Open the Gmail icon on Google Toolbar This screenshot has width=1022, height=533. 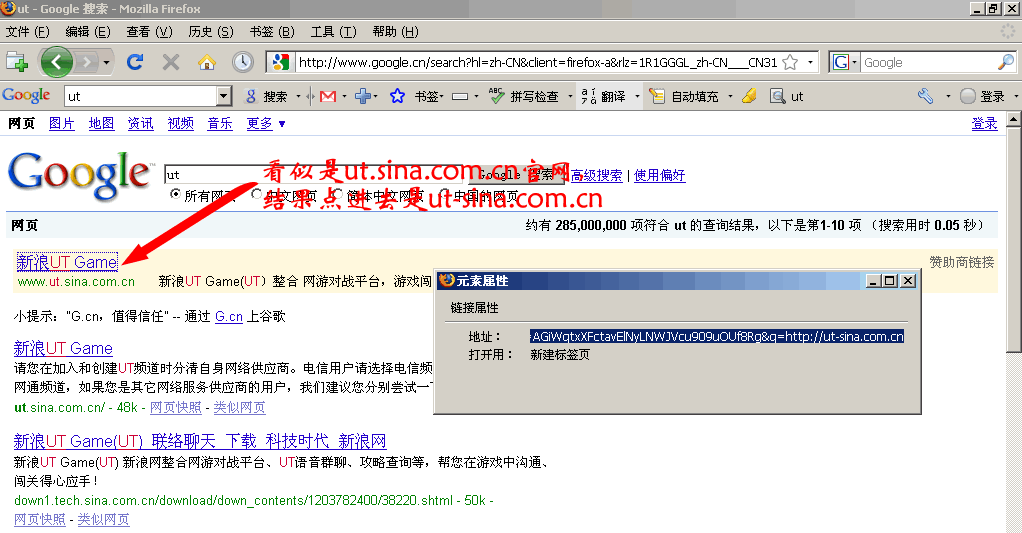328,96
